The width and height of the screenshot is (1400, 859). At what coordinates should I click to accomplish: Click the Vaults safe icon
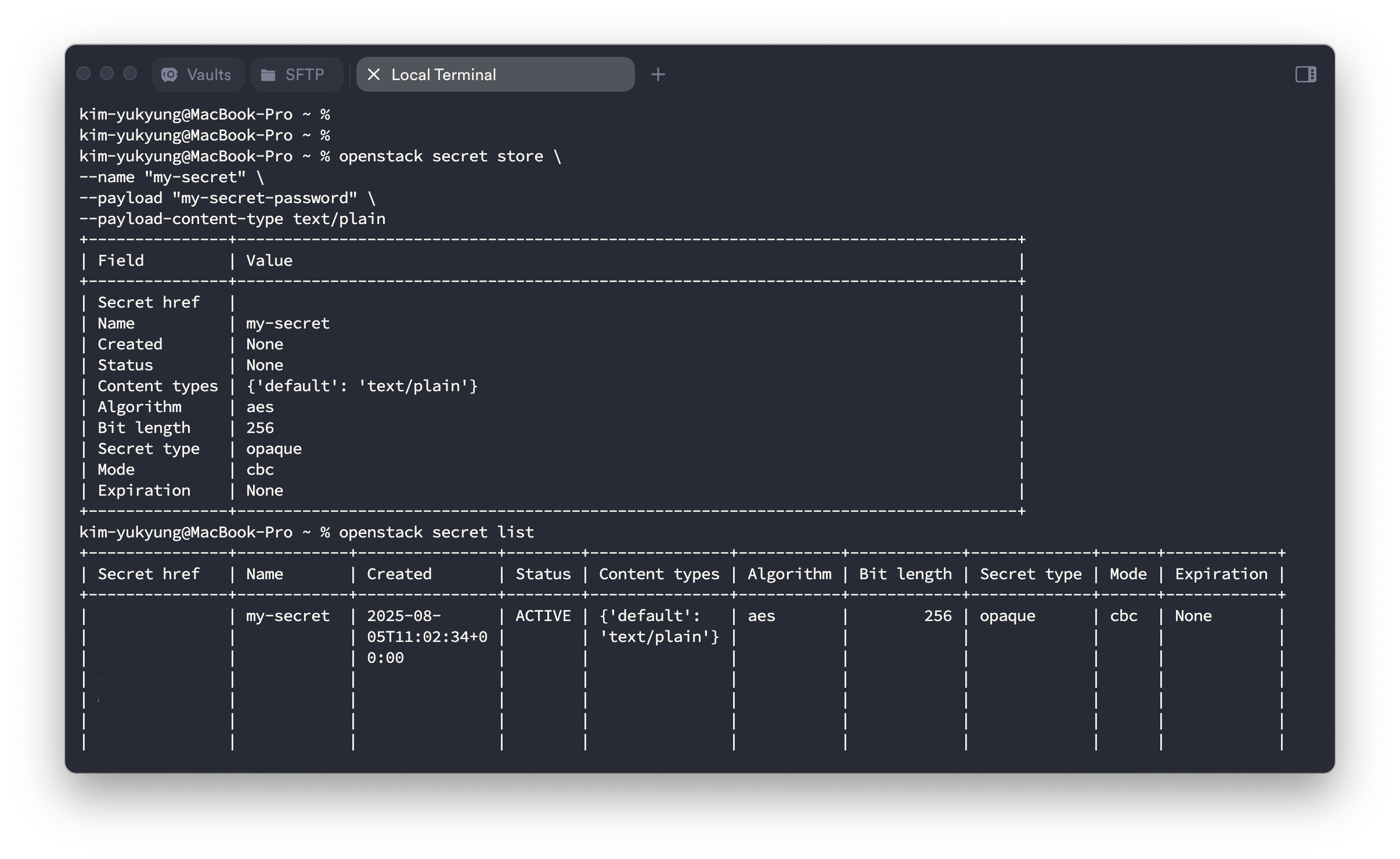tap(169, 74)
